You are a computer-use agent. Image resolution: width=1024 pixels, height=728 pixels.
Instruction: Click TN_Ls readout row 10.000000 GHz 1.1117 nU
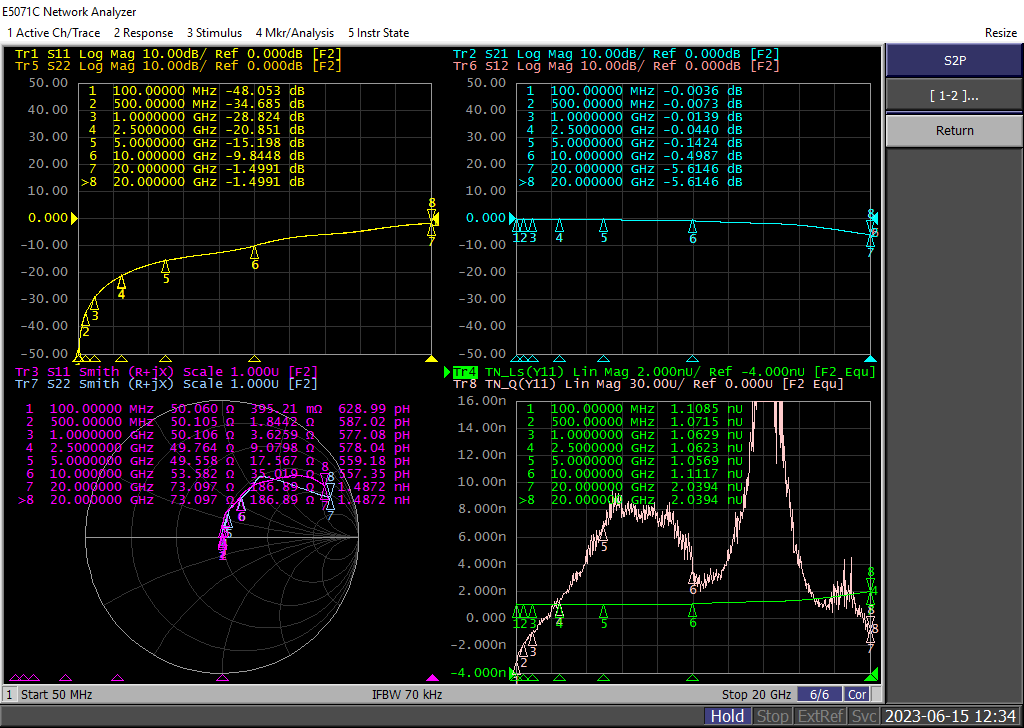coord(634,474)
